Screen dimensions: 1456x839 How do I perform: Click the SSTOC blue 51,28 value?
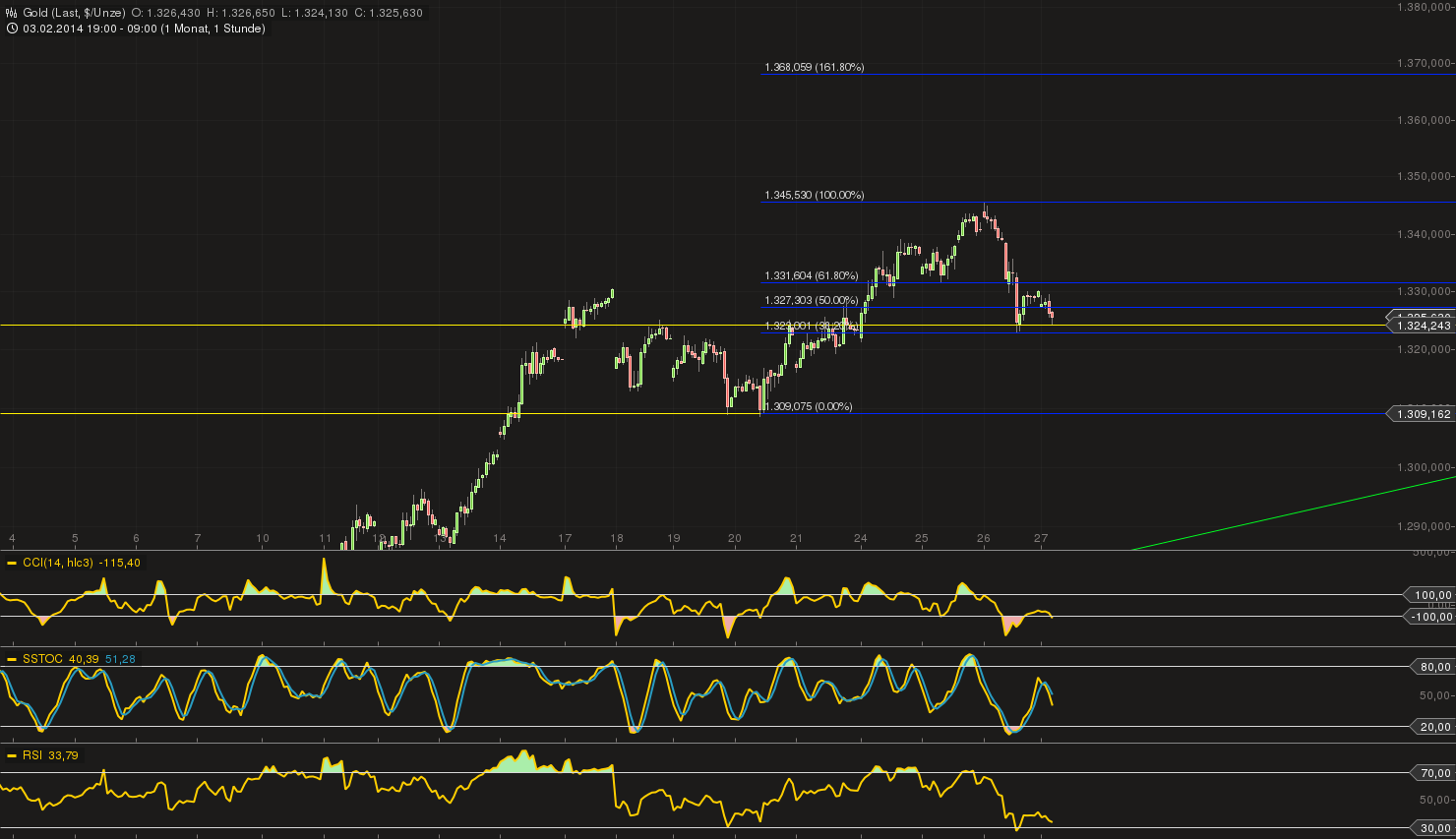click(120, 659)
